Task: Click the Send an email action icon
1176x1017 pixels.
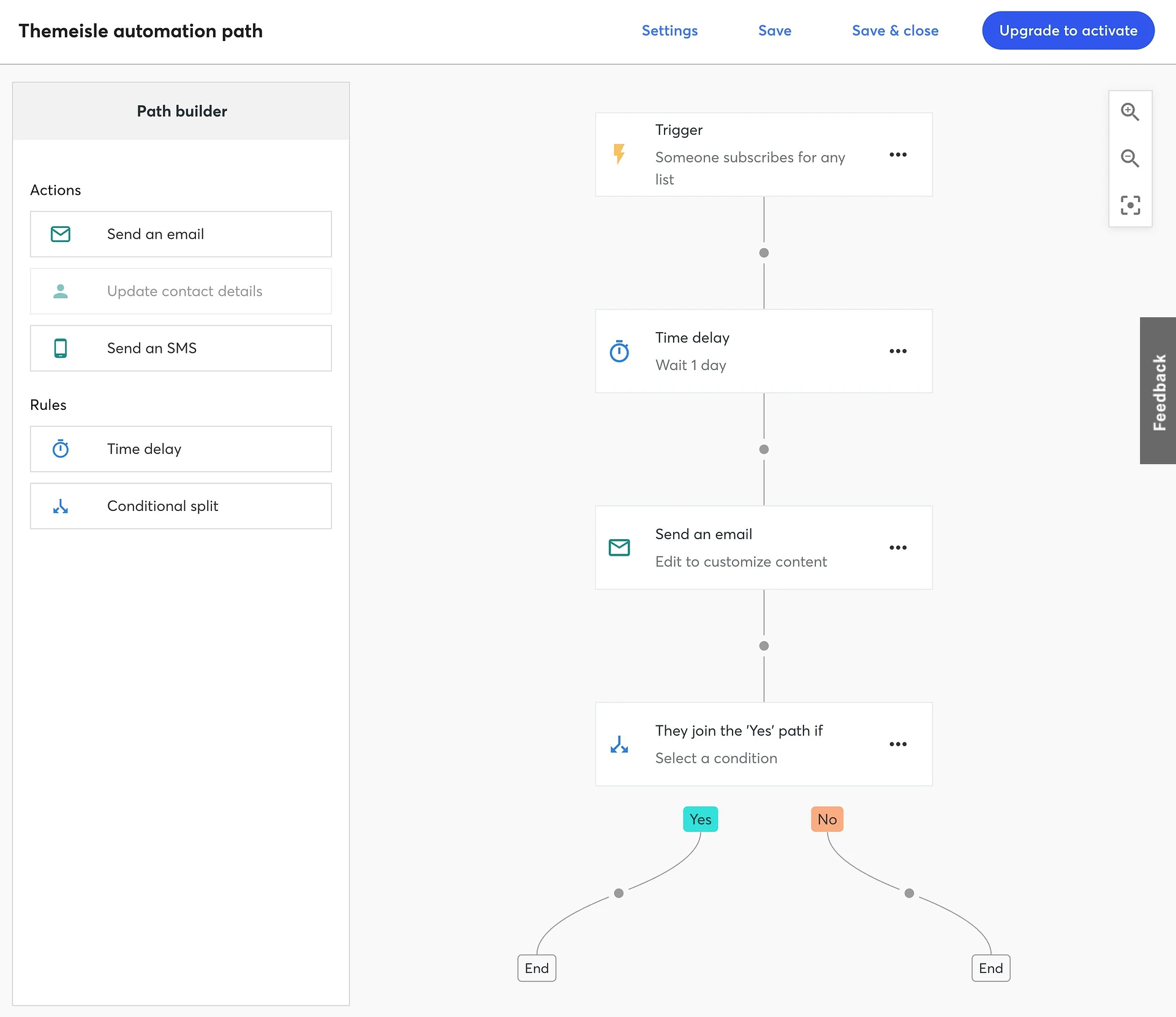Action: (60, 234)
